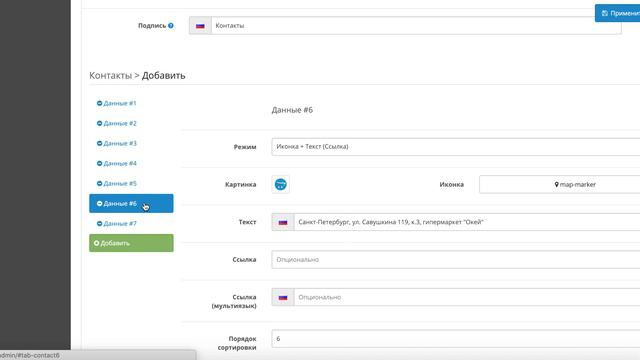This screenshot has height=360, width=640.
Task: Click minus icon of Данные #4
Action: coord(99,163)
